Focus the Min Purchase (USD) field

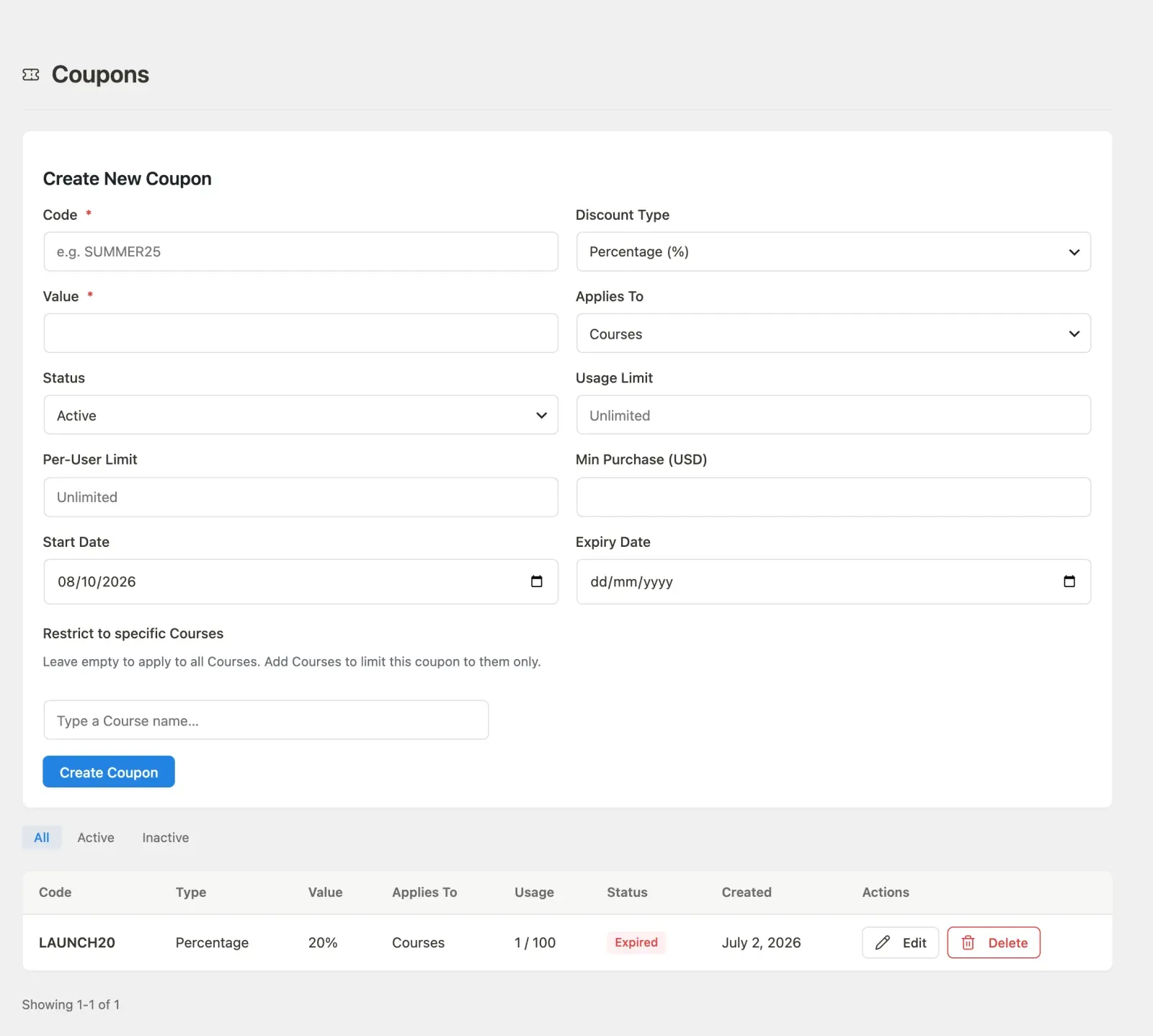click(x=834, y=497)
